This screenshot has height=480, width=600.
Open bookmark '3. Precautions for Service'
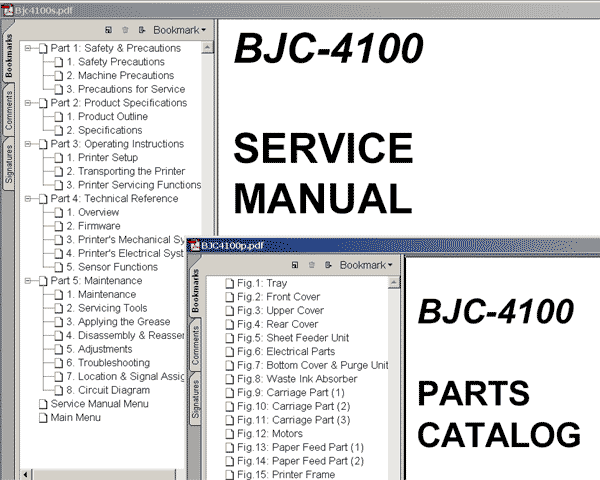click(x=126, y=89)
